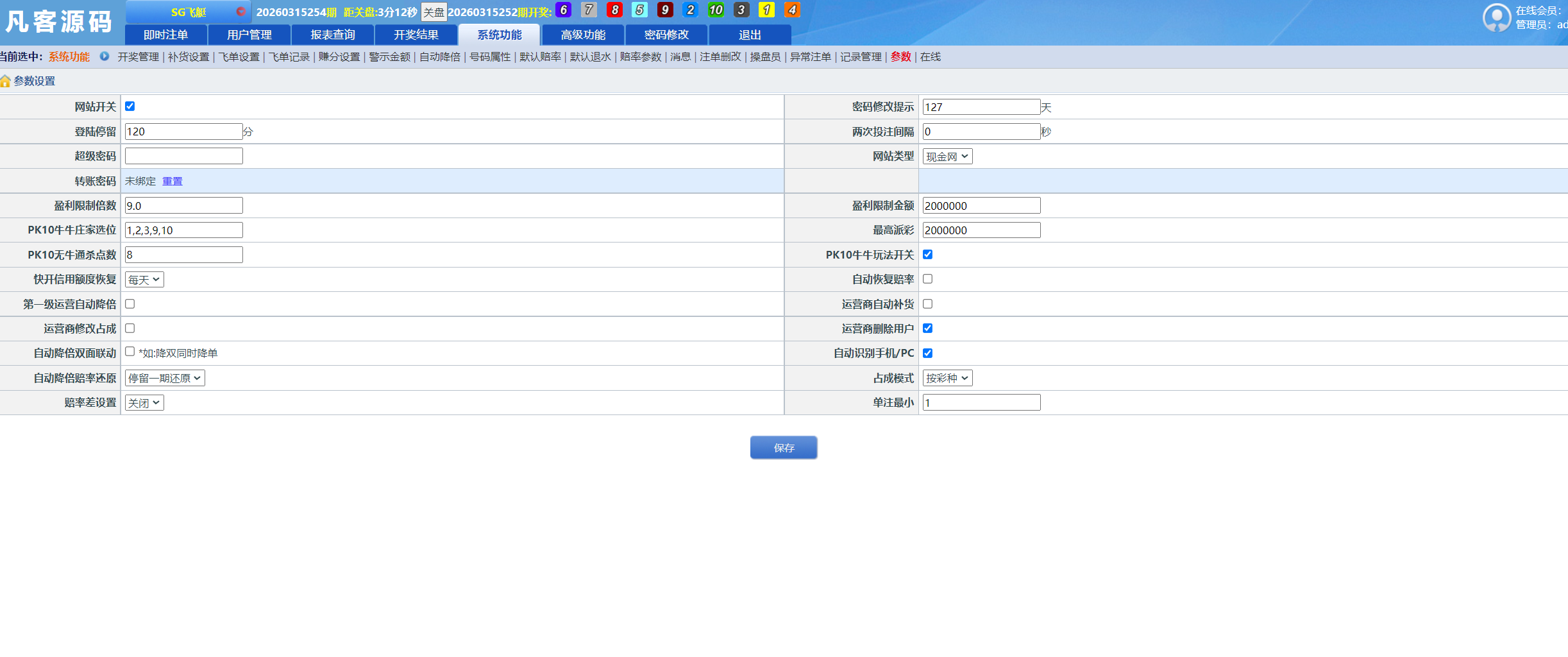
Task: Click the yellow lottery ball number 1
Action: pyautogui.click(x=767, y=10)
